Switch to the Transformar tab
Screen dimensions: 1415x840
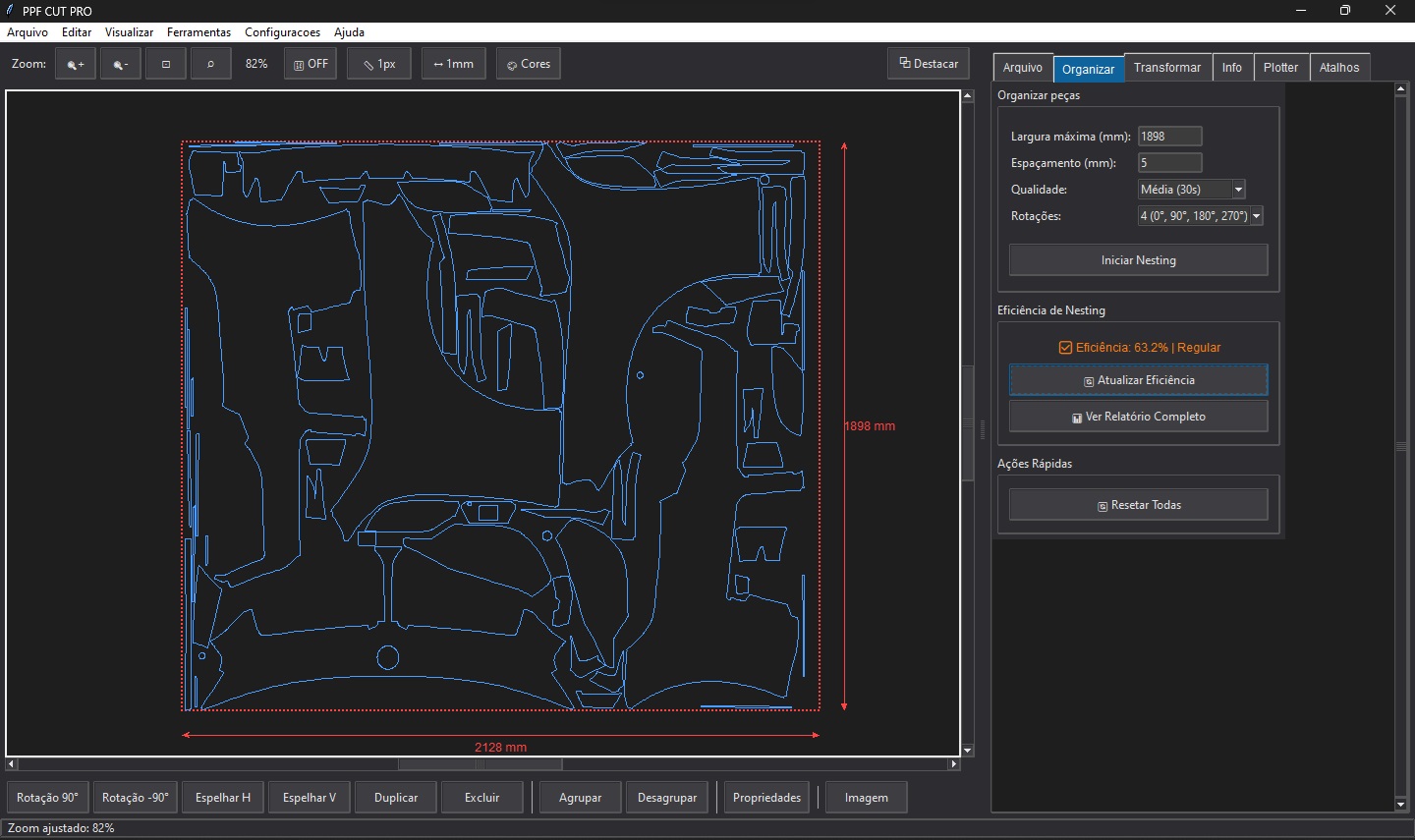pos(1167,68)
